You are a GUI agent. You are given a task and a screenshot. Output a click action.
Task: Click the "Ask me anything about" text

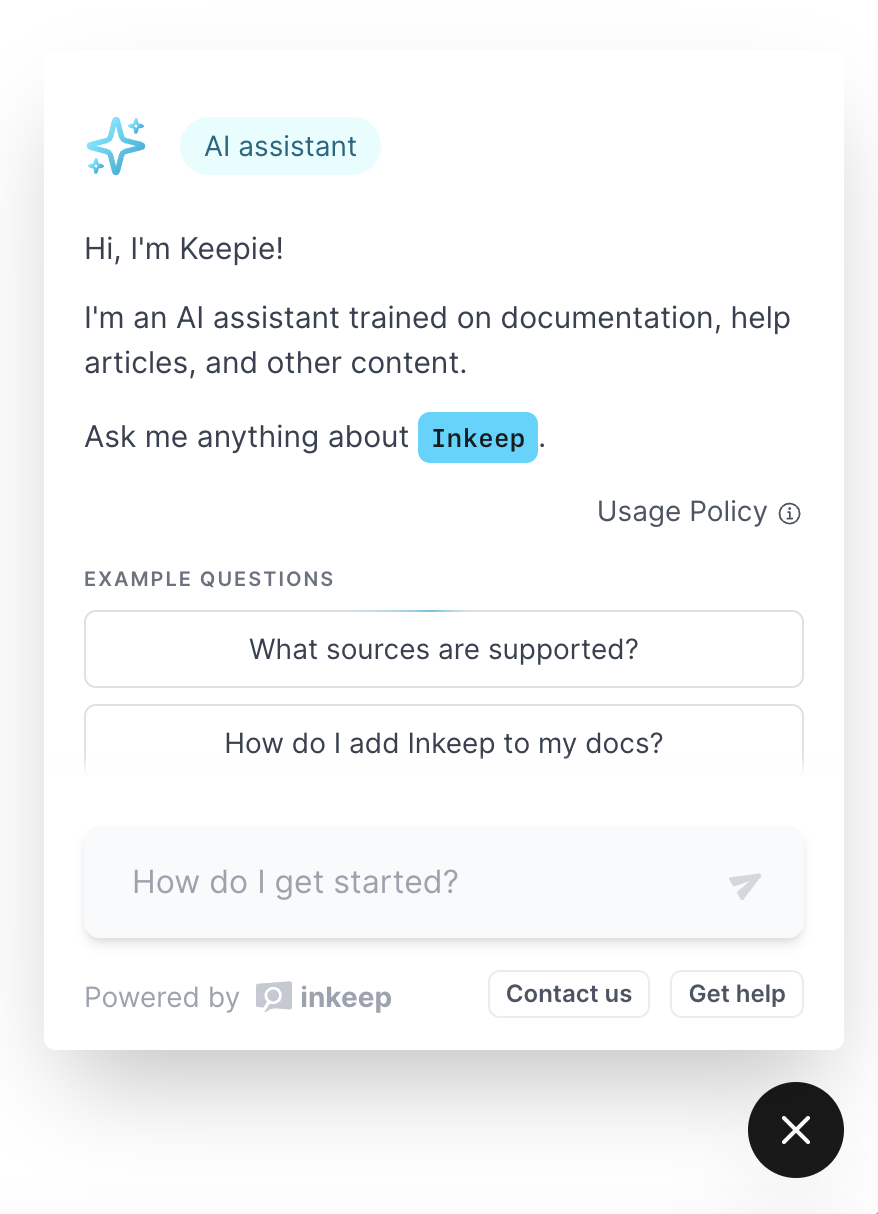[247, 437]
